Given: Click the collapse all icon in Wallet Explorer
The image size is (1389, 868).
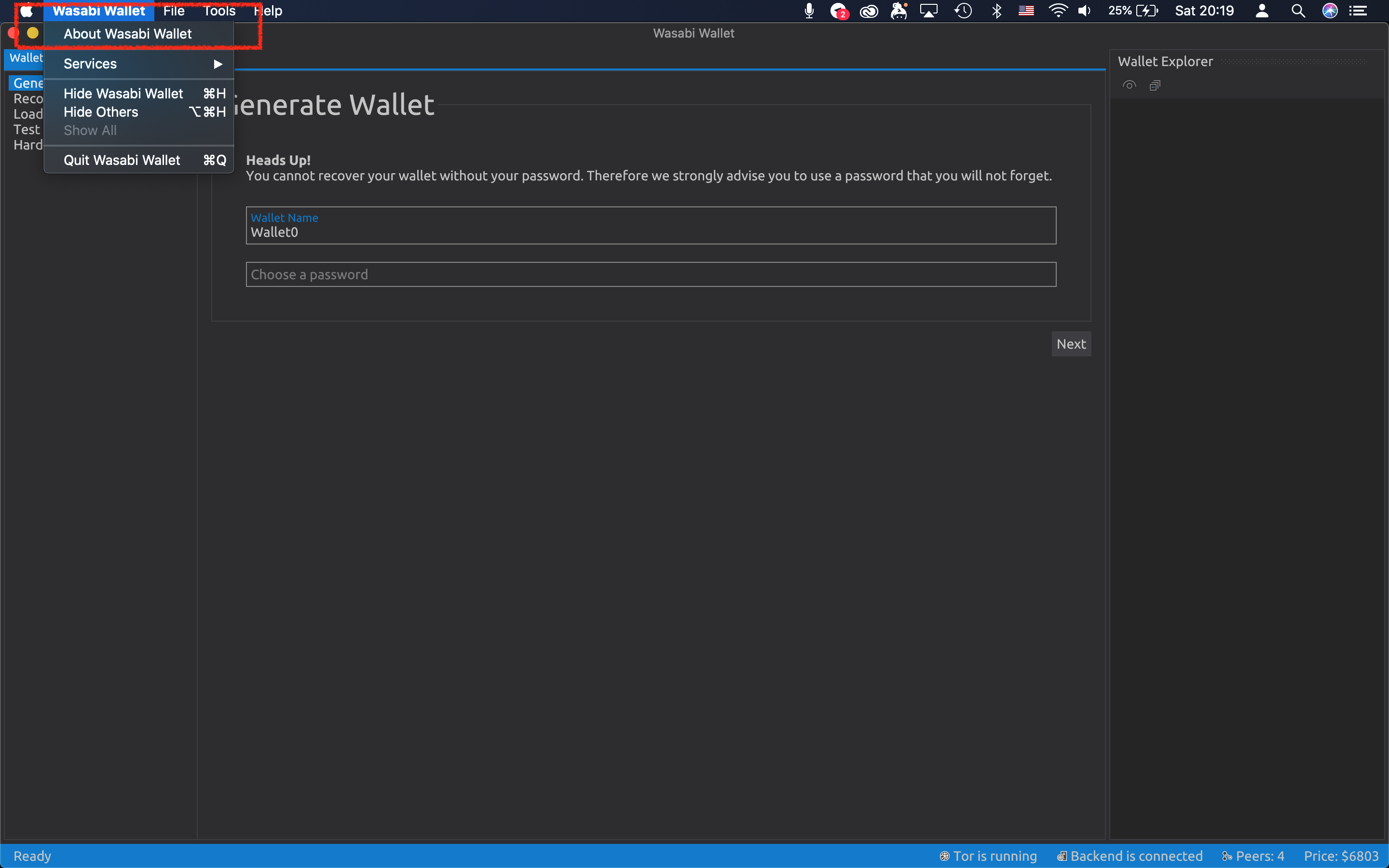Looking at the screenshot, I should pyautogui.click(x=1155, y=85).
